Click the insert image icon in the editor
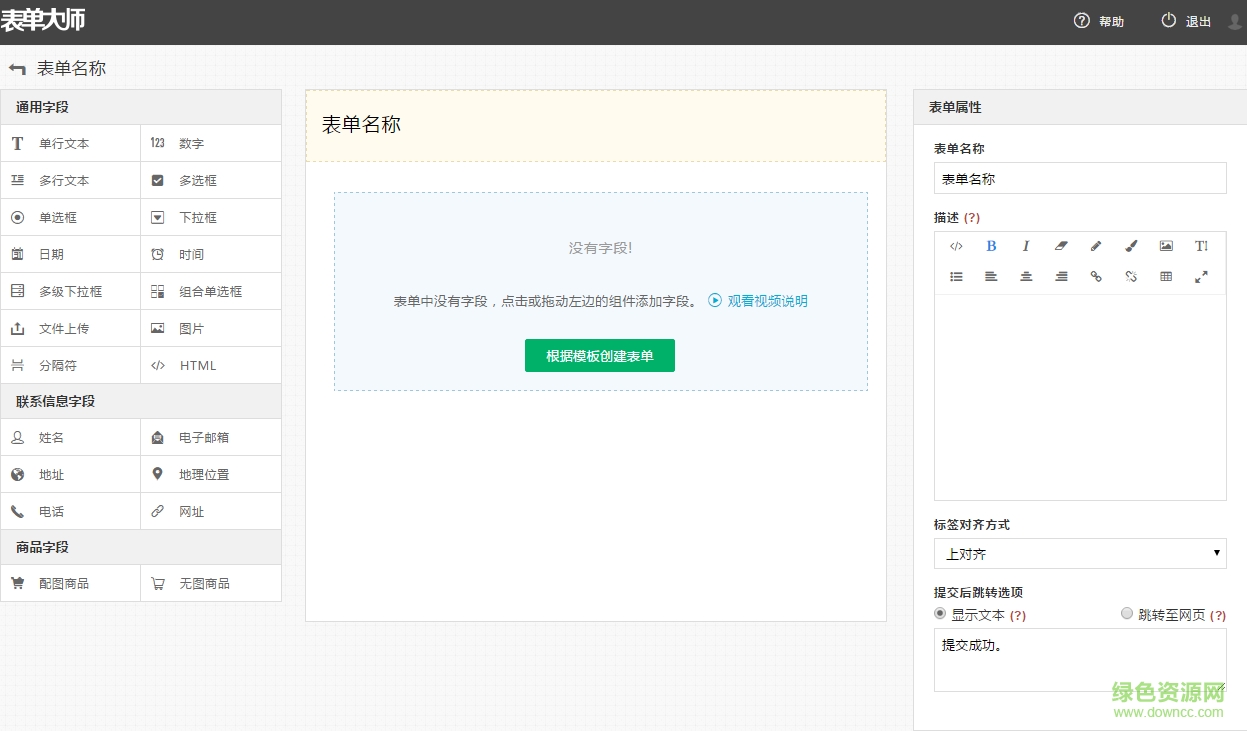 click(x=1166, y=246)
